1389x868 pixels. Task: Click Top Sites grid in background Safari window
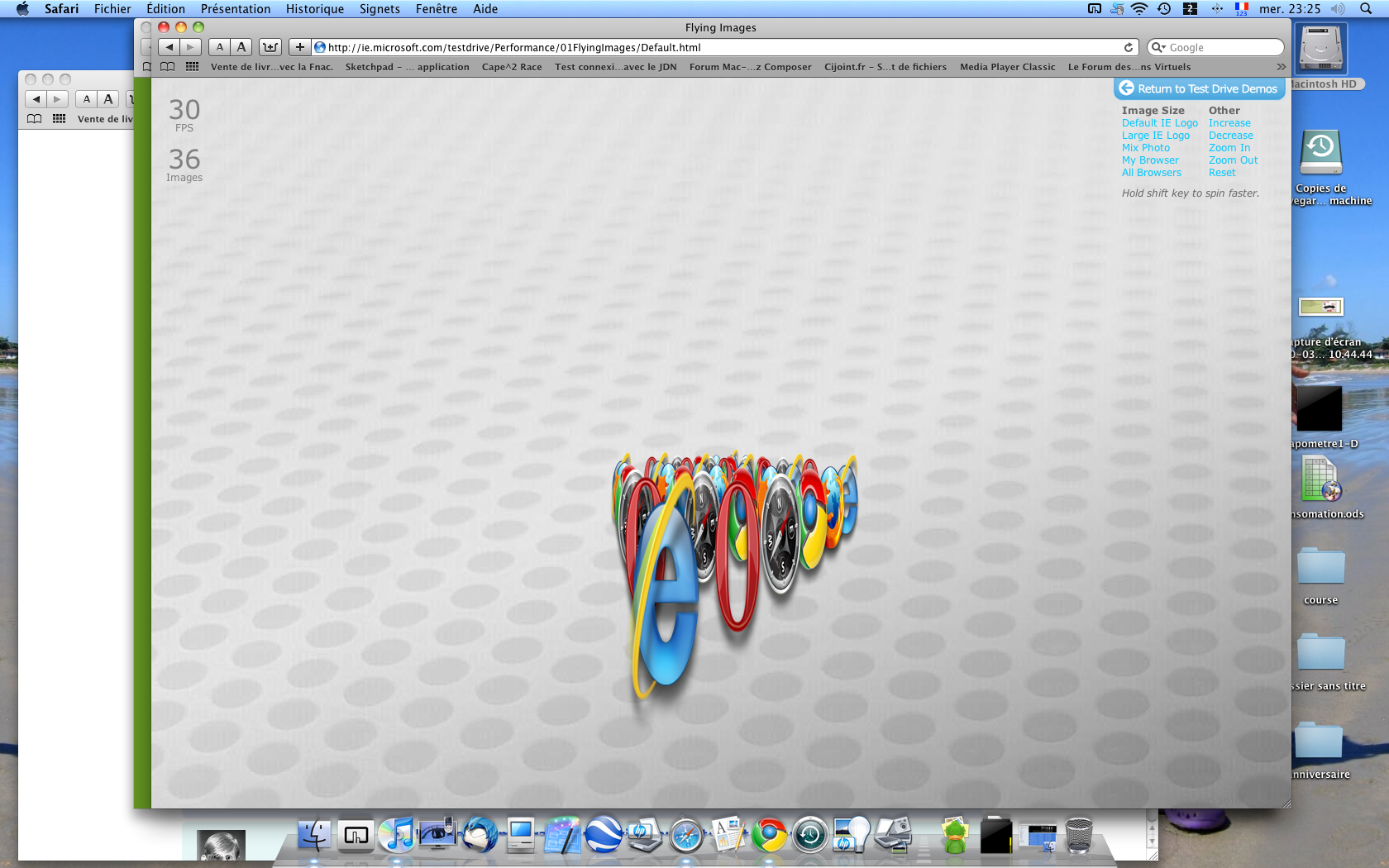(x=59, y=119)
